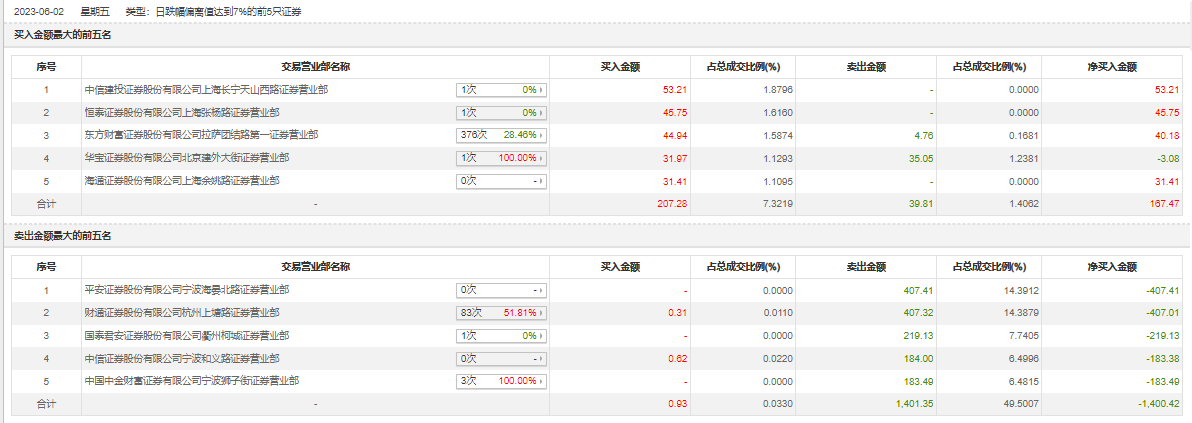The width and height of the screenshot is (1192, 423).
Task: Expand stats box beside 恒泰证券上海张杨路
Action: coord(502,113)
